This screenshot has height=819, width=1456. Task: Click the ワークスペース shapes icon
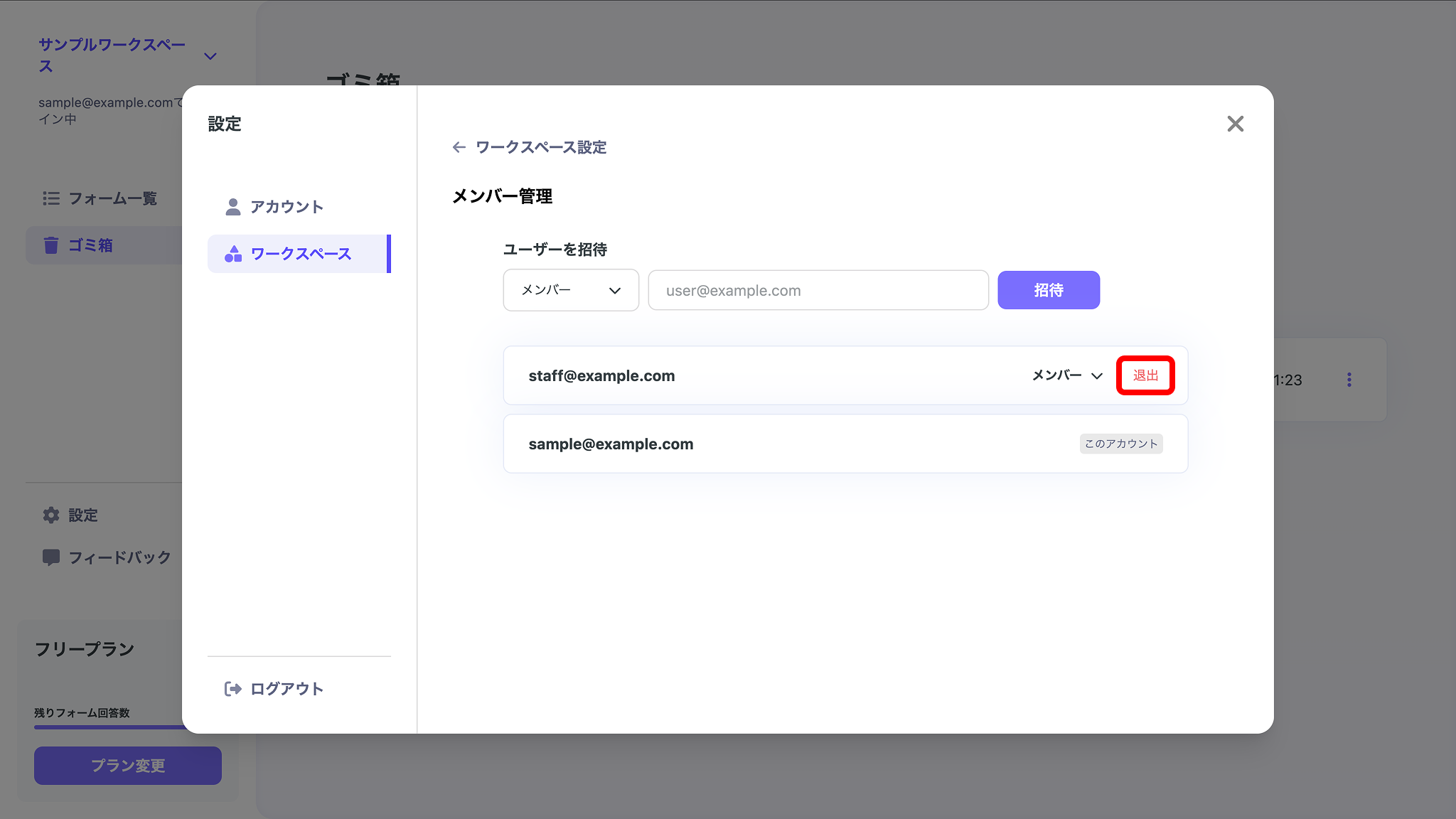[233, 254]
